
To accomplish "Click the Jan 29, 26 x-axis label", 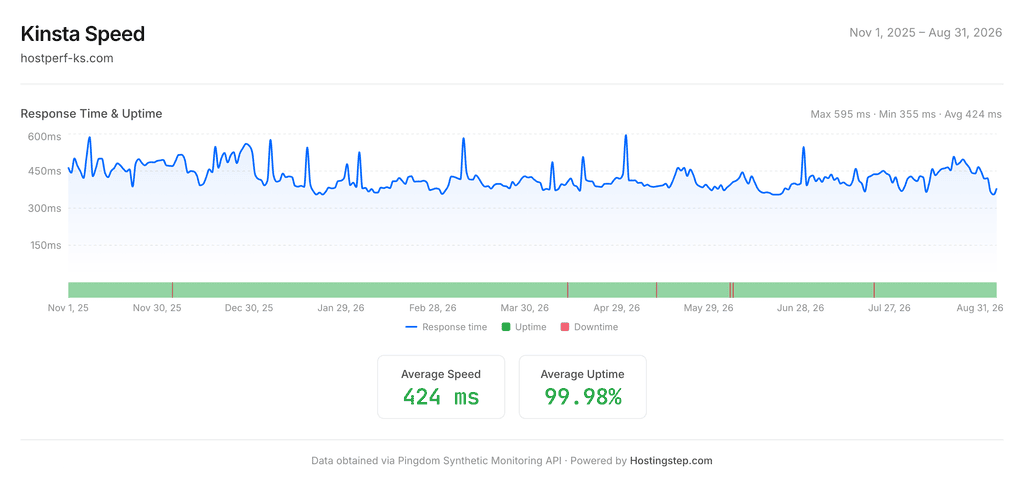I will [341, 308].
